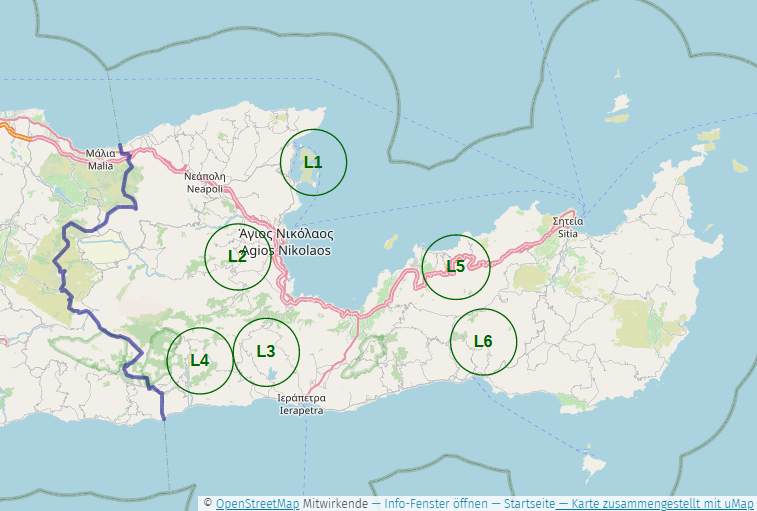Open the OpenStreetMap attribution link
Viewport: 757px width, 511px height.
point(257,503)
